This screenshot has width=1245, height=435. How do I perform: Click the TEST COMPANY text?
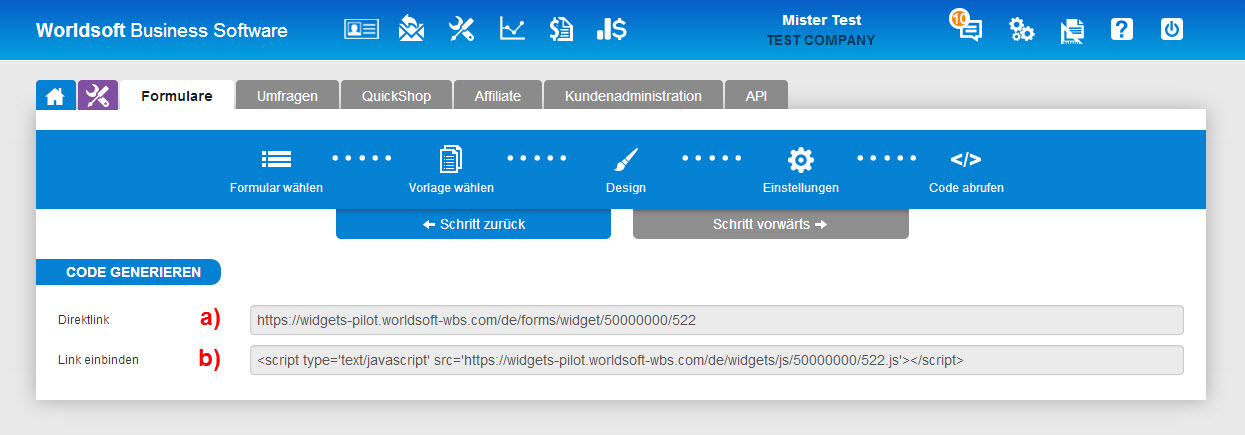click(x=821, y=41)
